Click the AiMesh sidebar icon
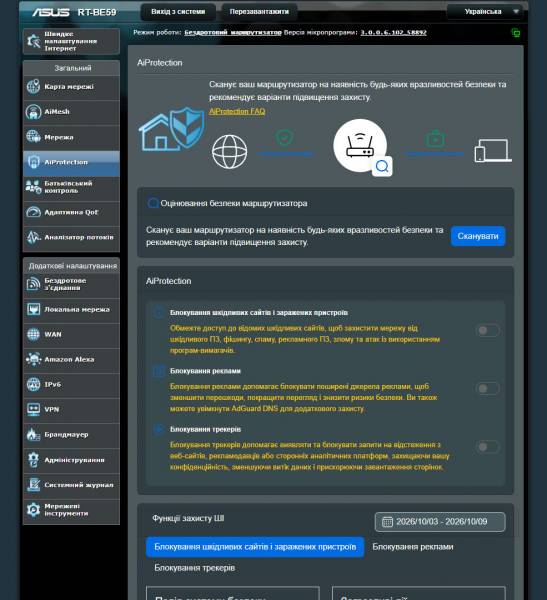The height and width of the screenshot is (600, 547). pyautogui.click(x=33, y=112)
